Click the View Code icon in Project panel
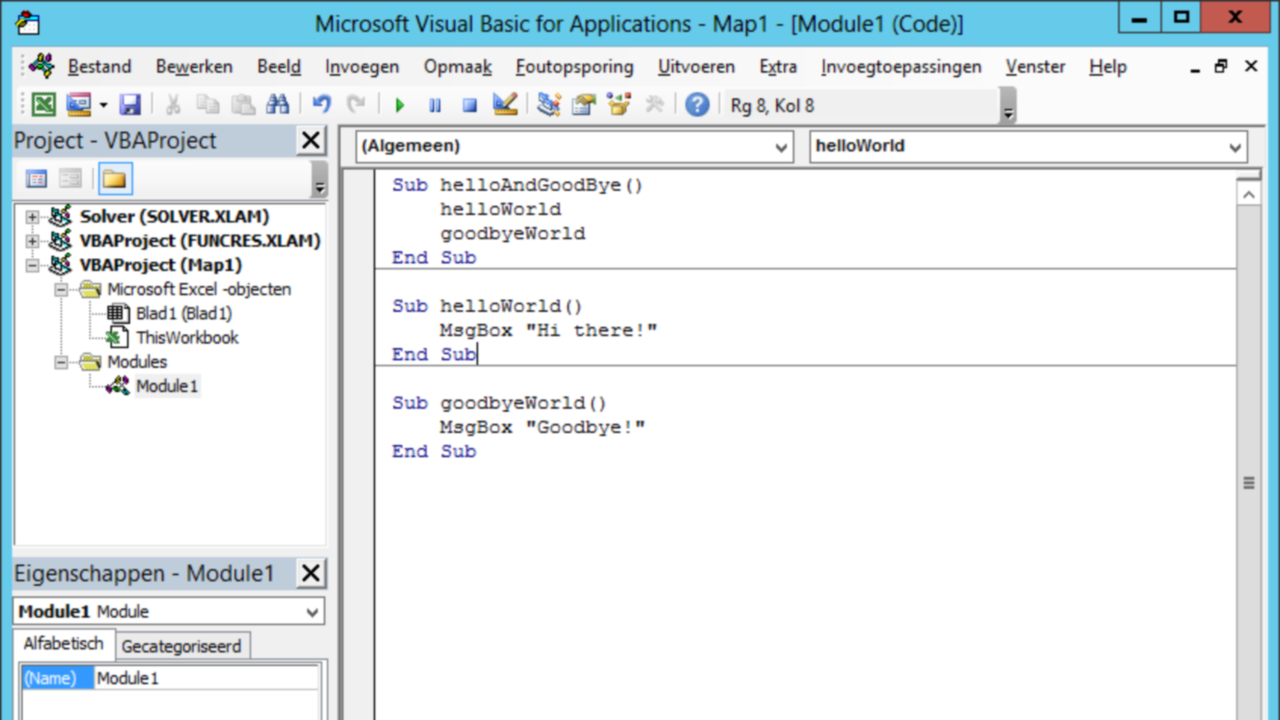 (x=37, y=179)
